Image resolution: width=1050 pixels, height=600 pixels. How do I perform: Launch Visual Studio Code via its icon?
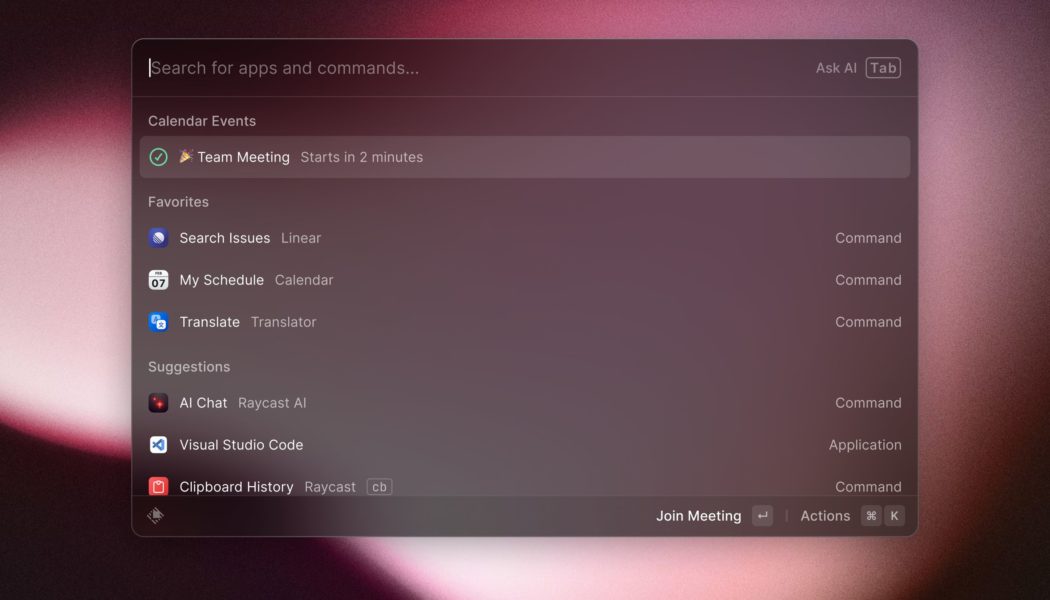click(159, 445)
